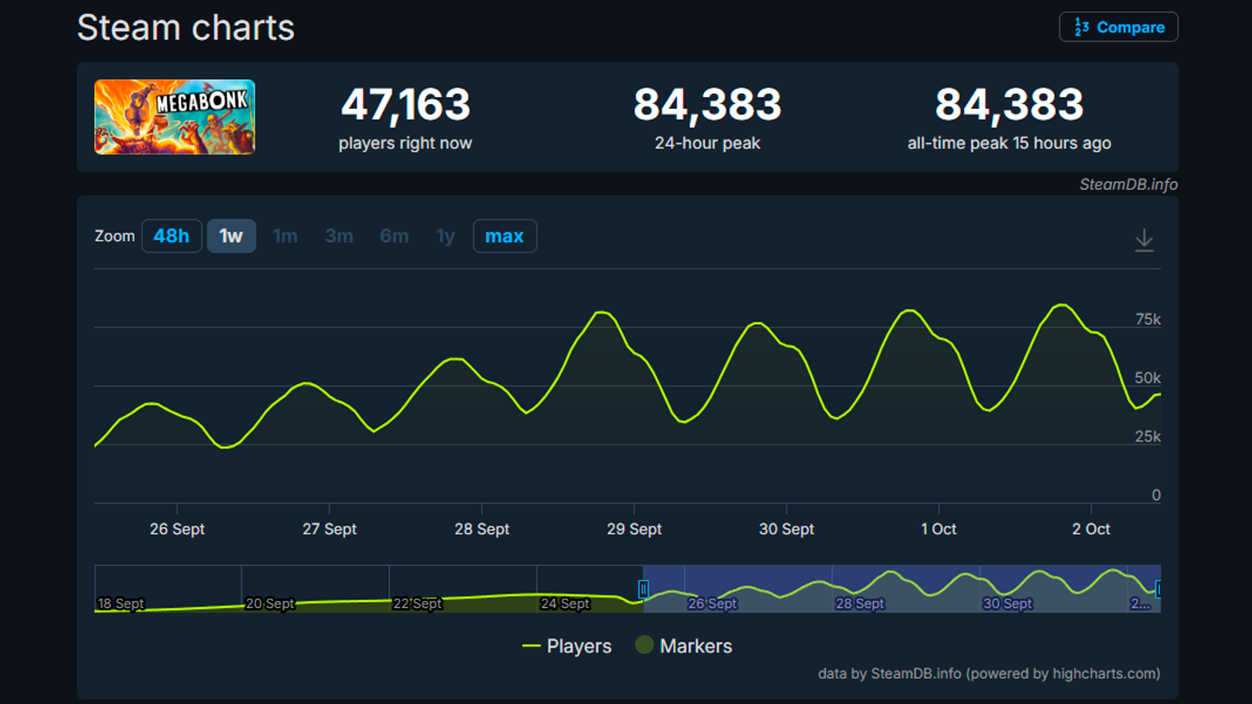Image resolution: width=1252 pixels, height=704 pixels.
Task: Select the 1w zoom range
Action: pos(231,236)
